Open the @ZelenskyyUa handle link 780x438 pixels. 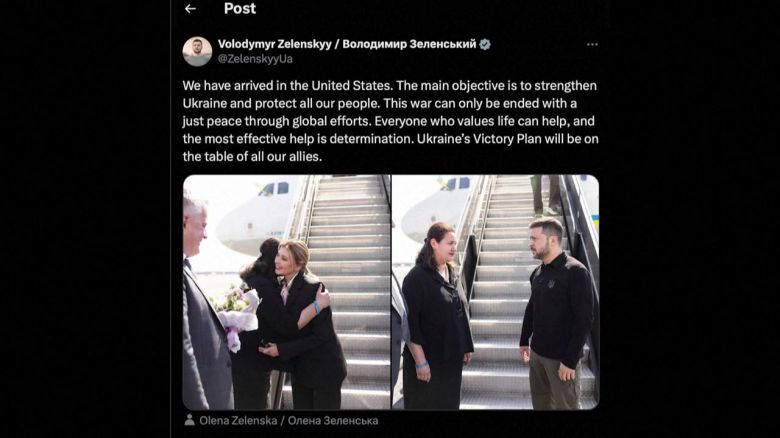pos(255,59)
